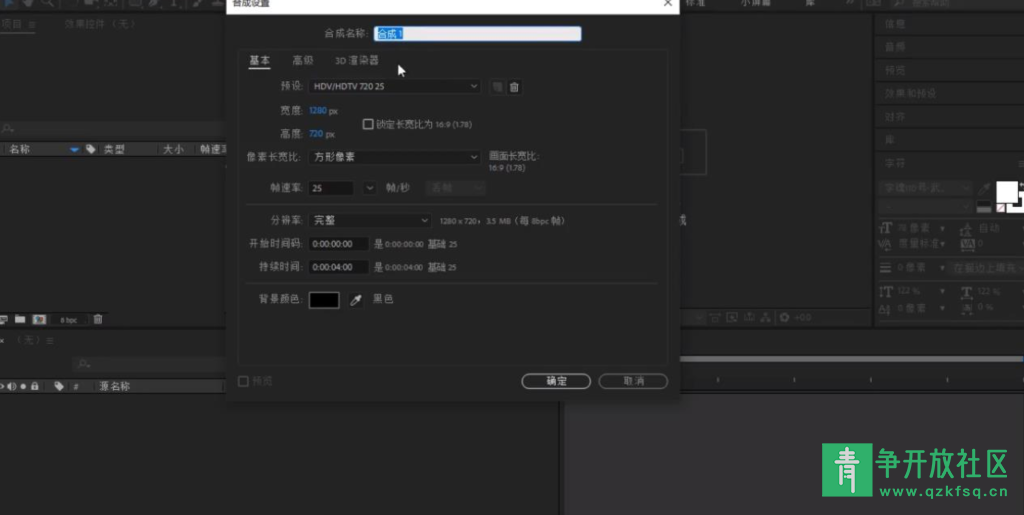Click the kerning VA icon in Character panel

885,244
